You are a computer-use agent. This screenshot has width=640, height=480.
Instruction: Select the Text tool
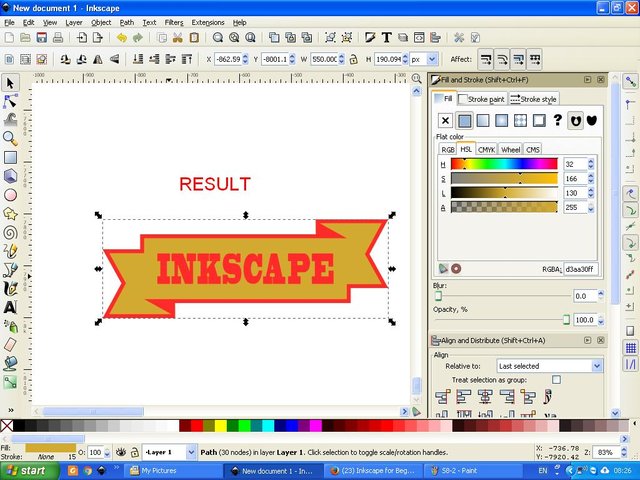coord(10,307)
